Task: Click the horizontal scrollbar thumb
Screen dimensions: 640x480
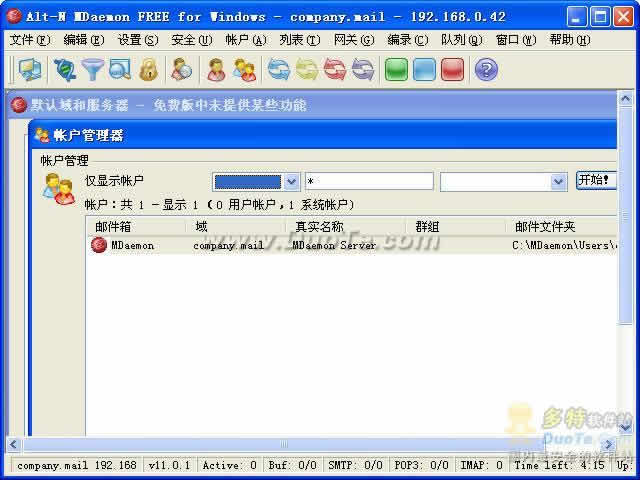Action: coord(283,444)
